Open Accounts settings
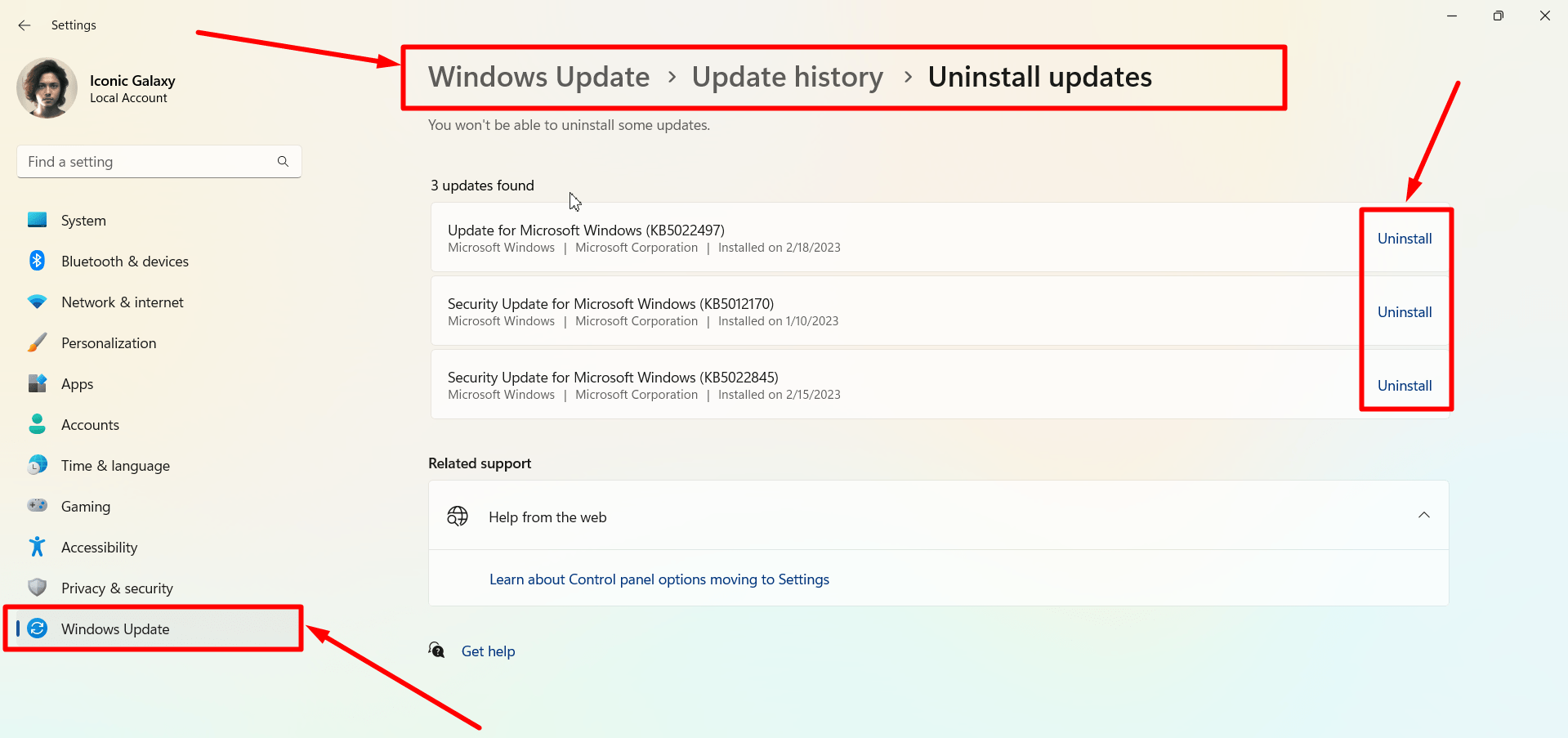Screen dimensions: 1568x738 pyautogui.click(x=91, y=424)
